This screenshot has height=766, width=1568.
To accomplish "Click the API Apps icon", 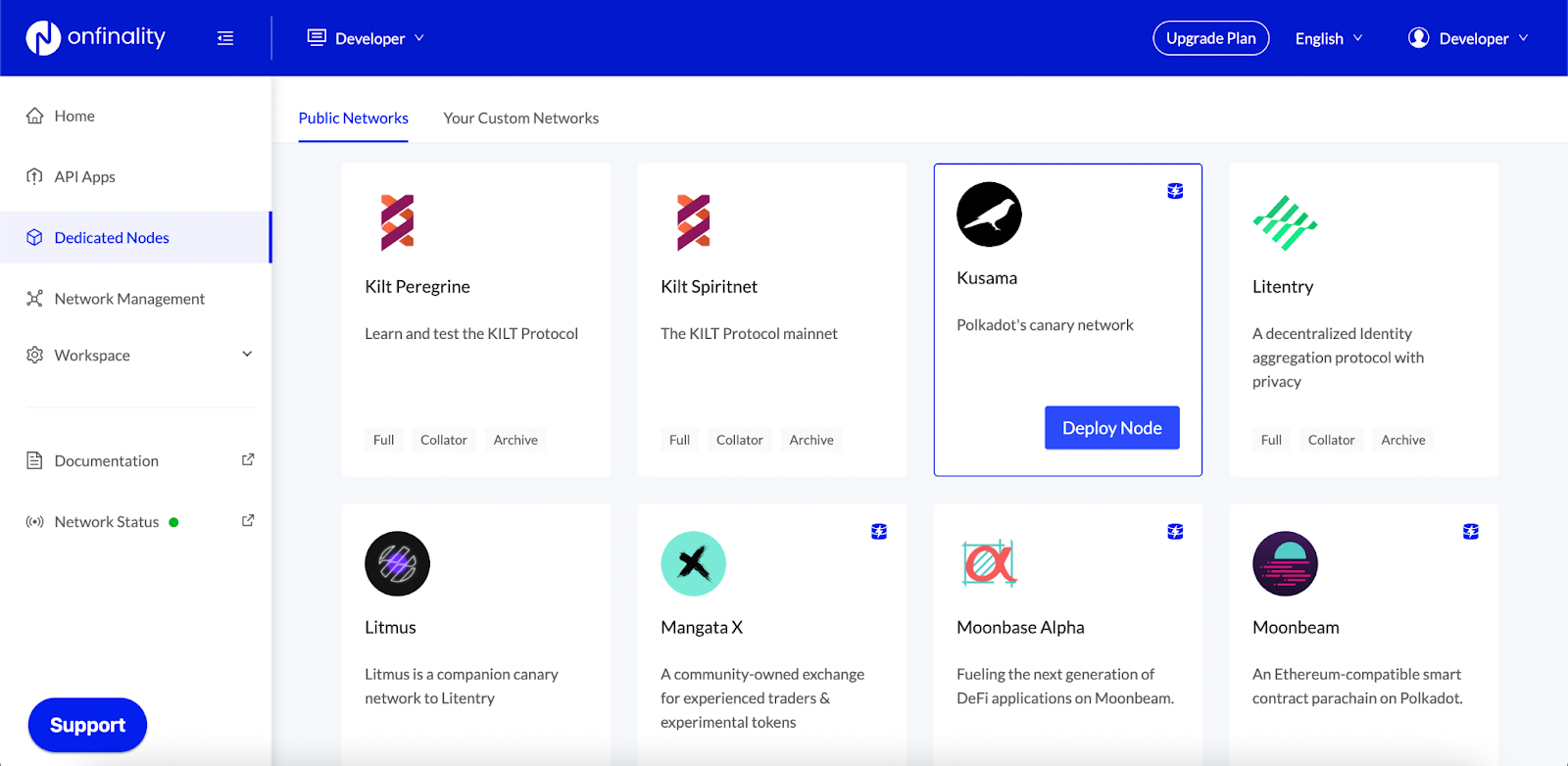I will point(34,176).
